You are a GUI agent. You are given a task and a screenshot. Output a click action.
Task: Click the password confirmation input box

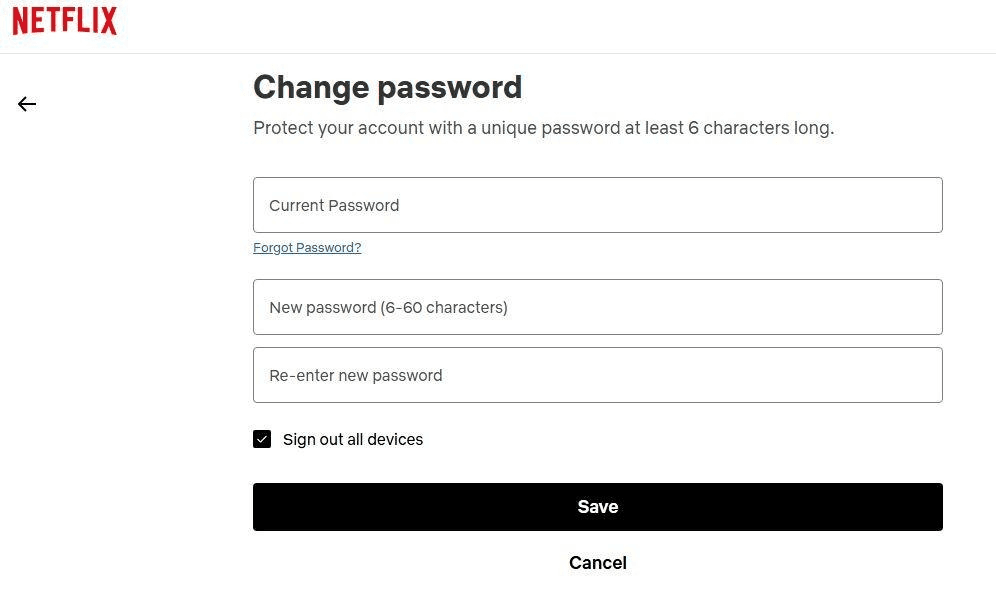coord(597,375)
